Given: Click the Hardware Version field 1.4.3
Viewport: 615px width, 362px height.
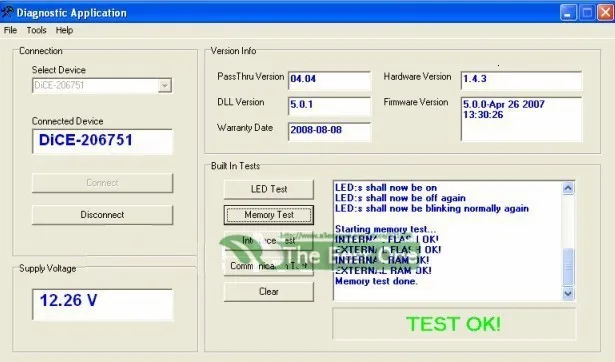Looking at the screenshot, I should 522,80.
